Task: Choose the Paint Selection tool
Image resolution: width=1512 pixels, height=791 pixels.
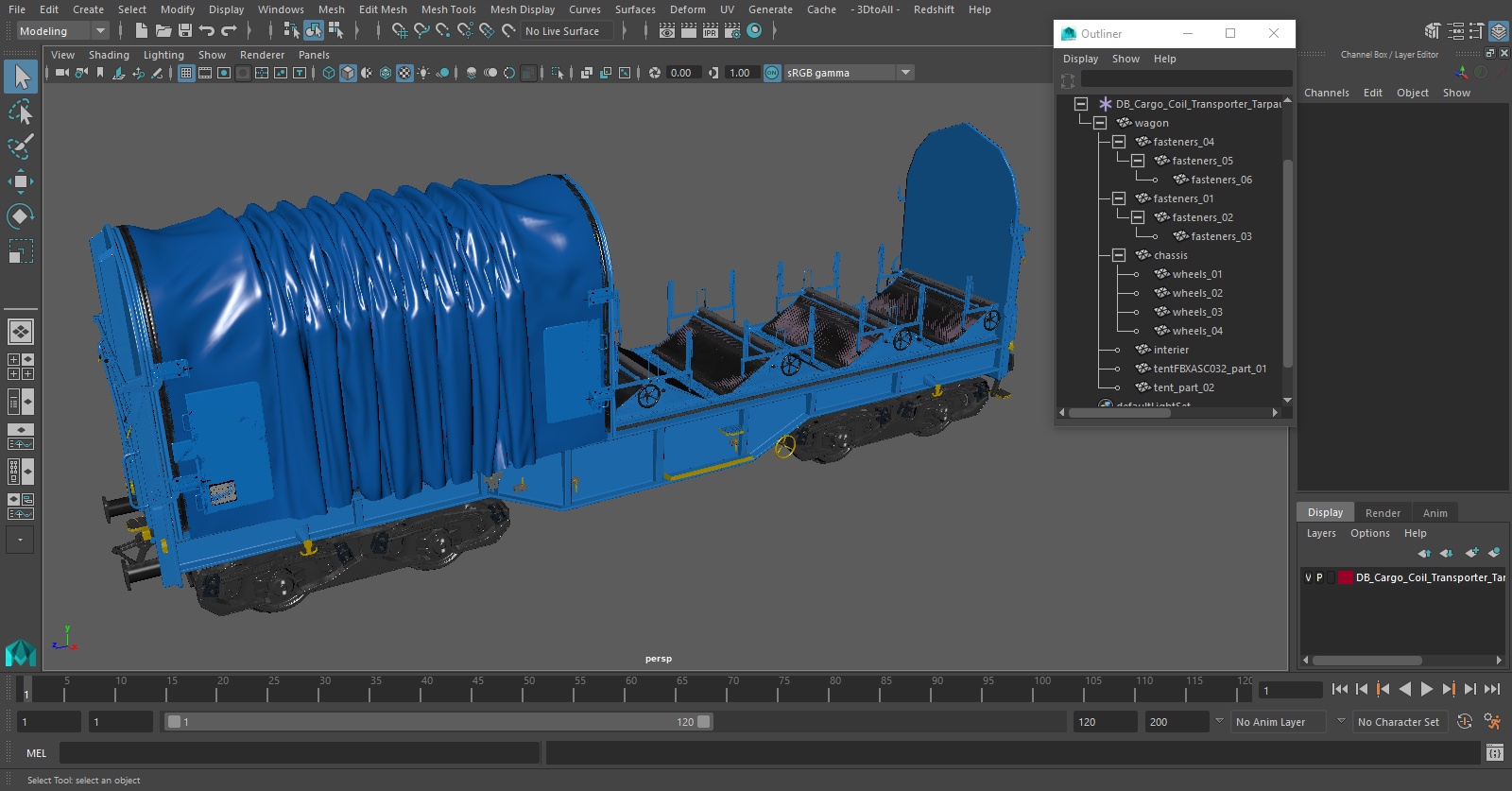Action: click(21, 146)
